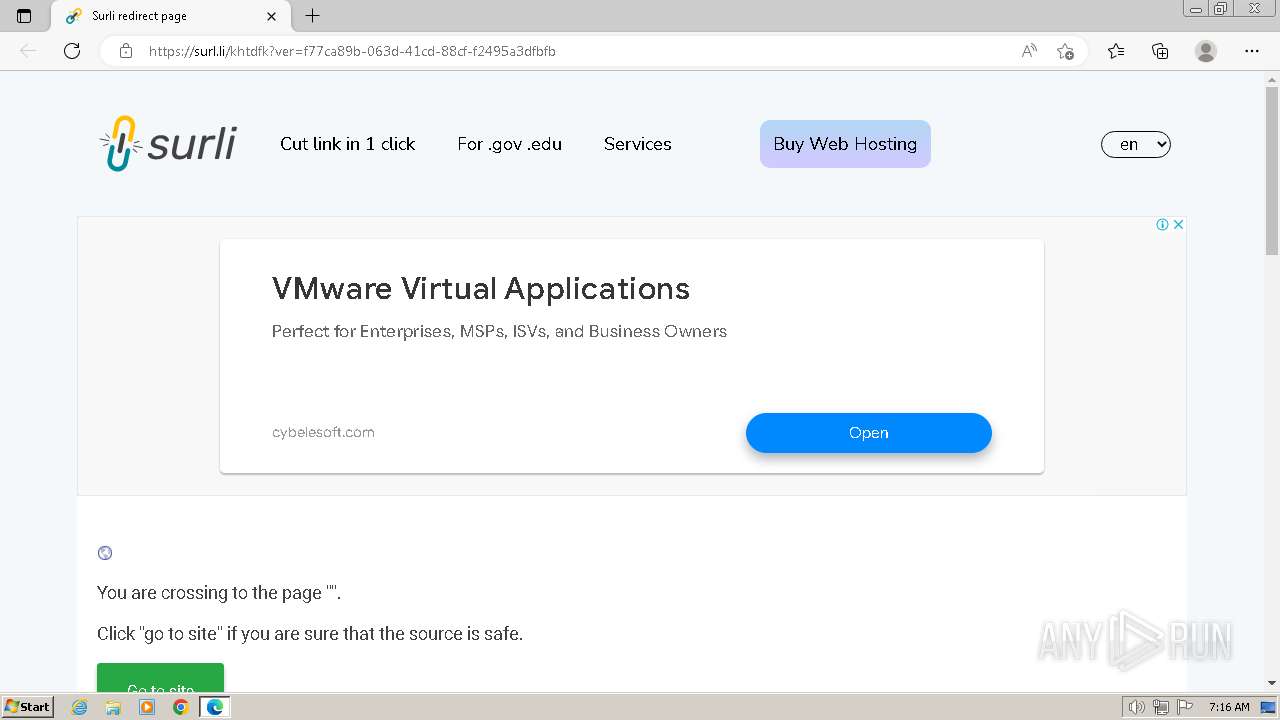Click cybelesoft.com ad link
Image resolution: width=1280 pixels, height=720 pixels.
coord(323,432)
